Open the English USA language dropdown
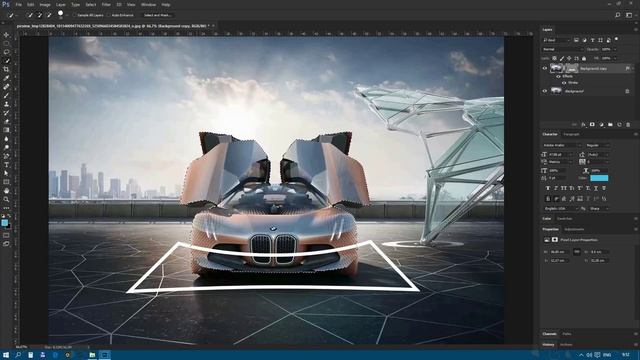This screenshot has width=640, height=360. 560,209
